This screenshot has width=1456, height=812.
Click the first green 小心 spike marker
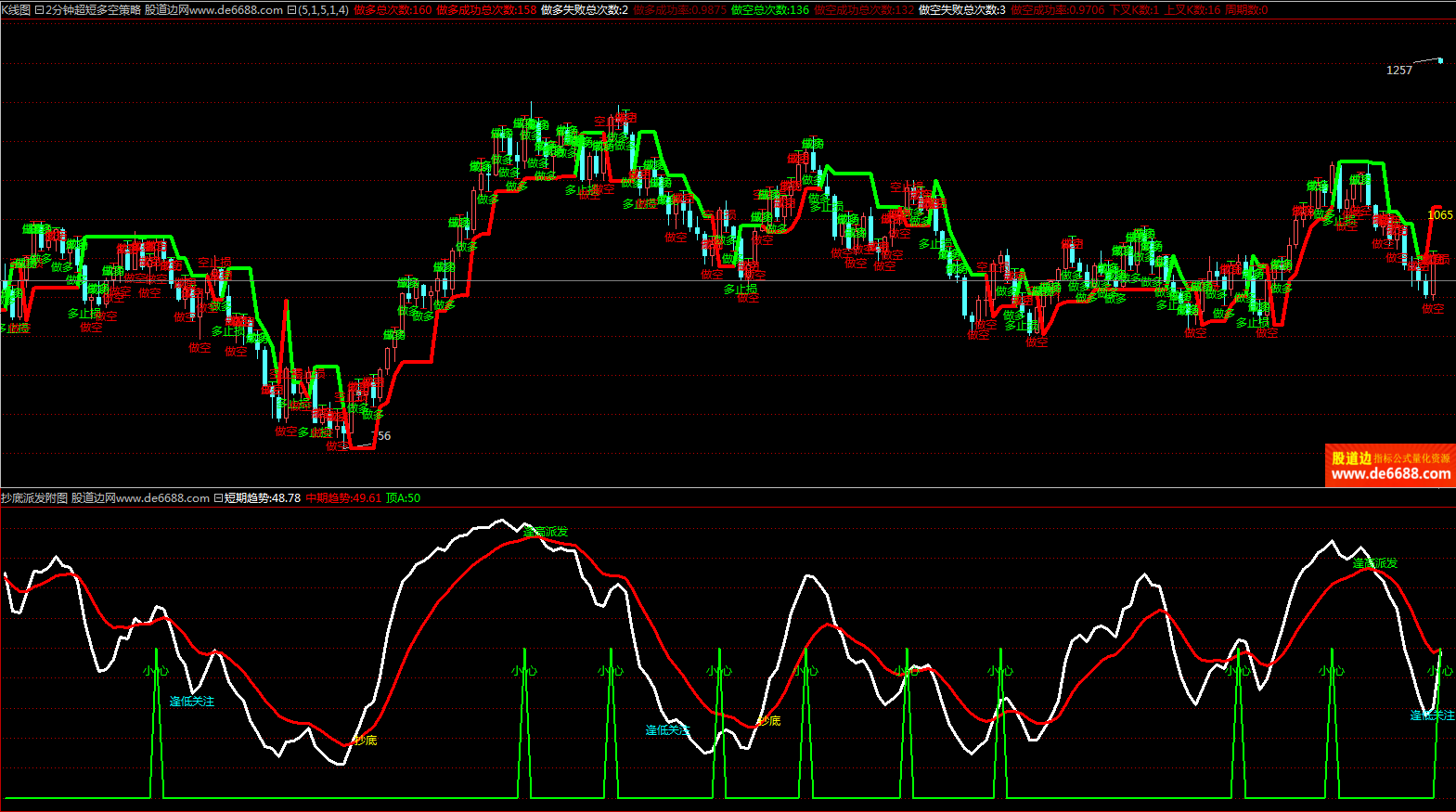[156, 671]
